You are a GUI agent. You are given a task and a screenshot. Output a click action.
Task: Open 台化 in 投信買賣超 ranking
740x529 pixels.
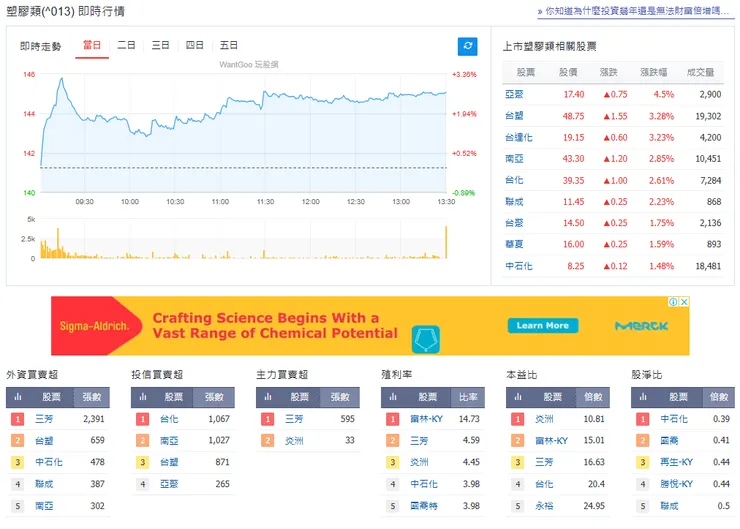(169, 419)
